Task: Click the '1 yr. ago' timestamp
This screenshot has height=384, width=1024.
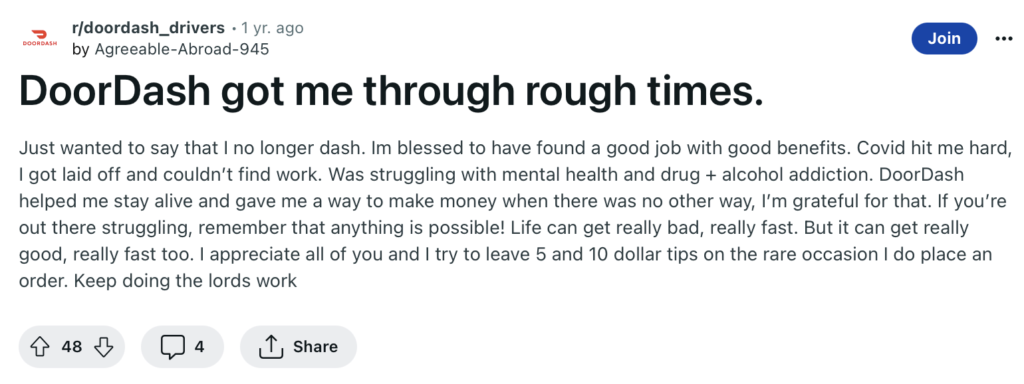Action: point(272,29)
